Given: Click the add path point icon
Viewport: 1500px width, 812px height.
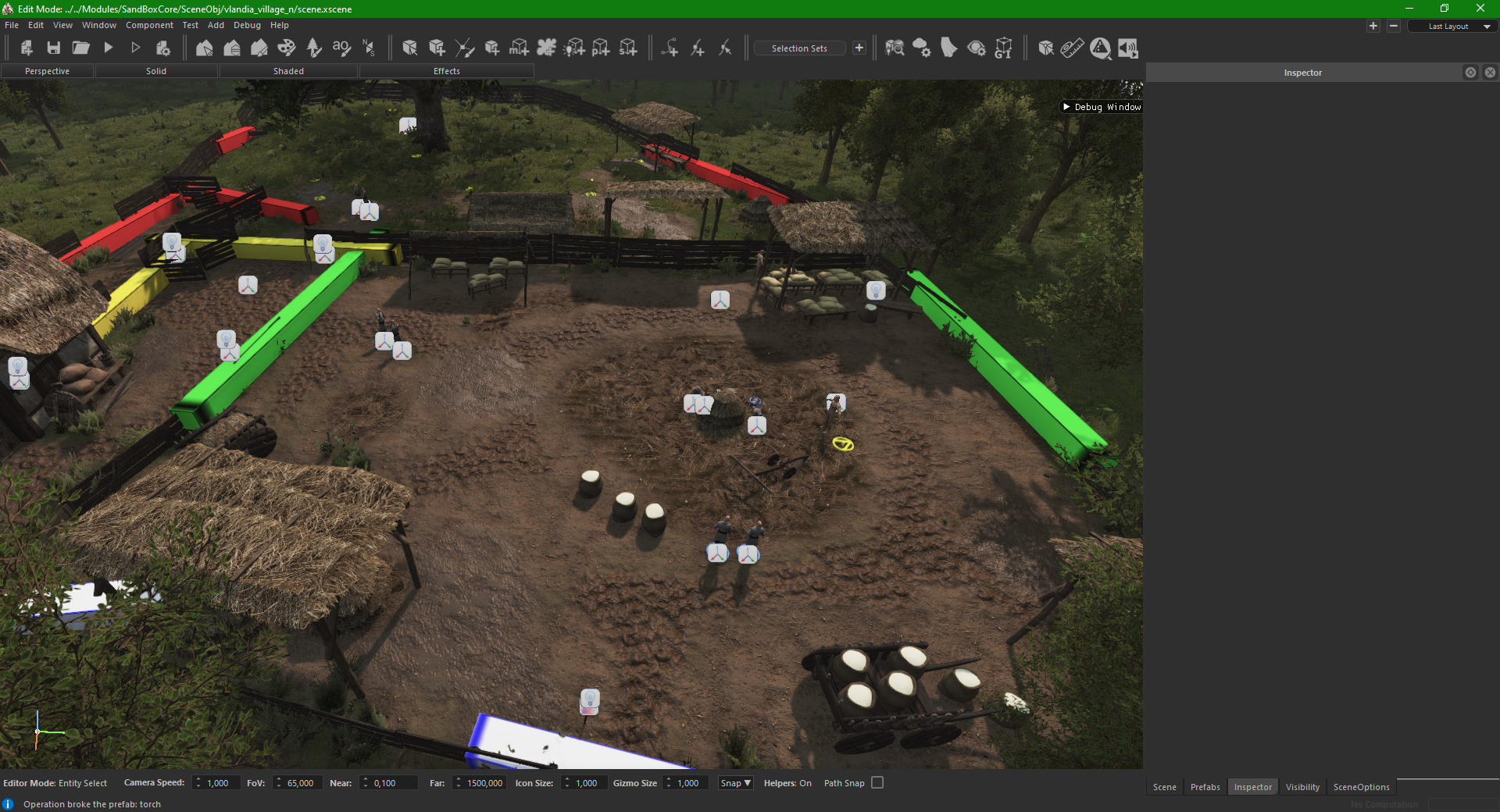Looking at the screenshot, I should pos(698,48).
